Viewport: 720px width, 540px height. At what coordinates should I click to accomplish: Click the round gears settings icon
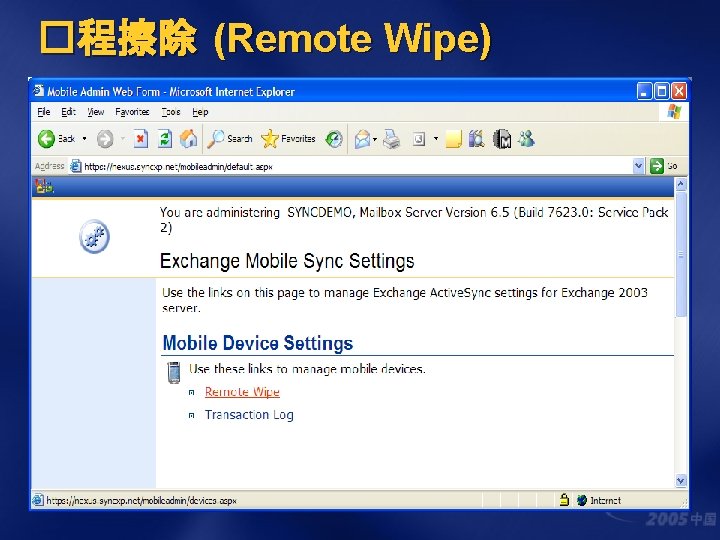pos(94,236)
